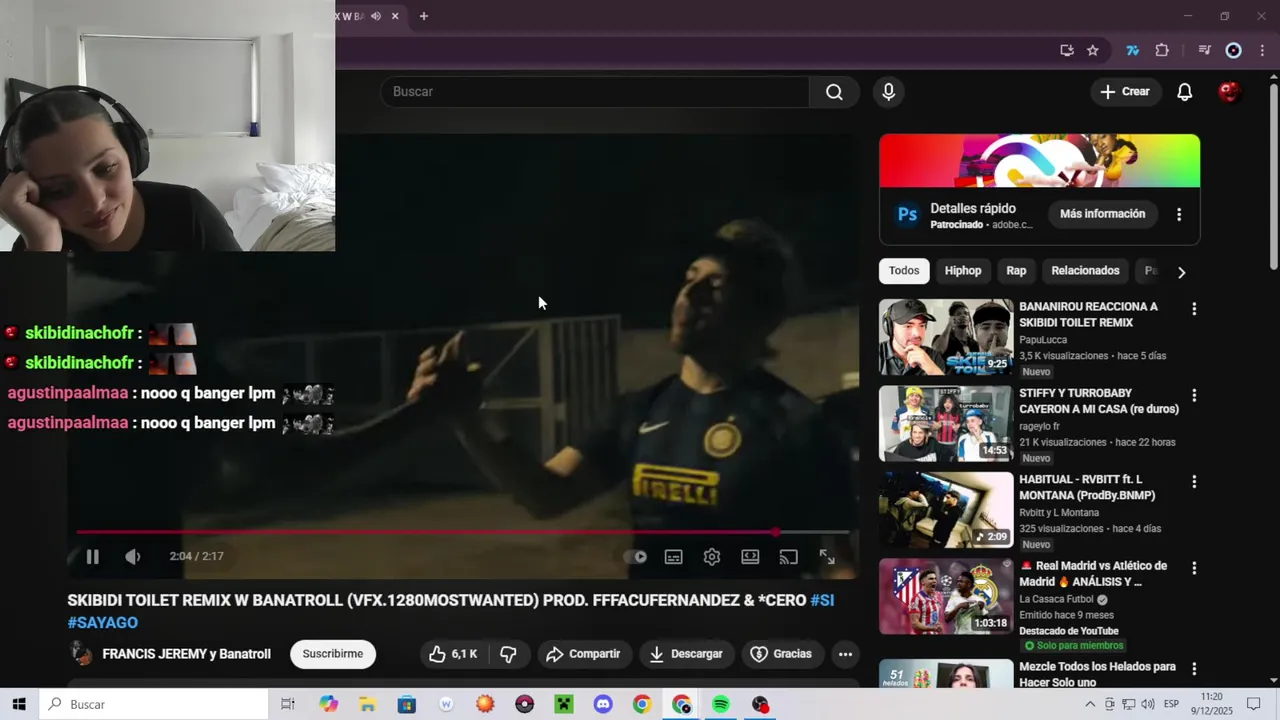Viewport: 1280px width, 720px height.
Task: Open BANANIROU REACCIONA video thumbnail
Action: [946, 337]
